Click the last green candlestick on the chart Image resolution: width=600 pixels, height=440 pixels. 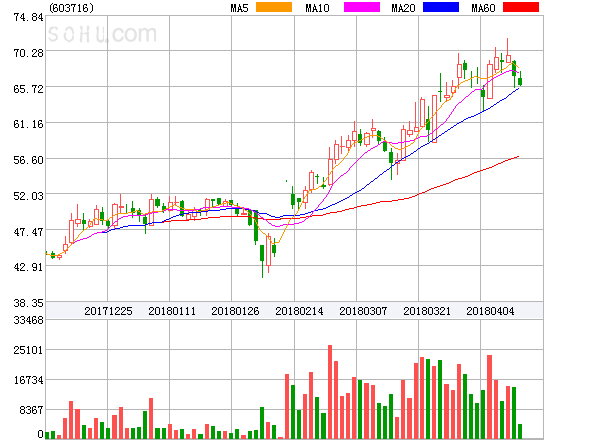(520, 79)
